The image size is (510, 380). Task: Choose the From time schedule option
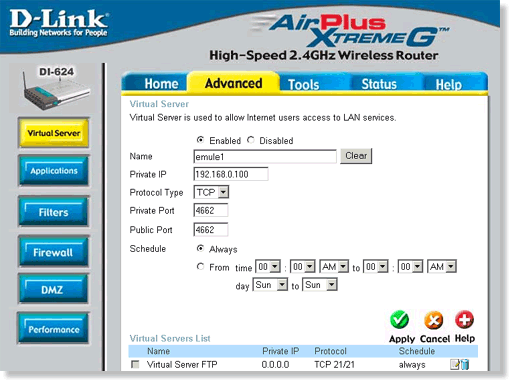[x=200, y=266]
